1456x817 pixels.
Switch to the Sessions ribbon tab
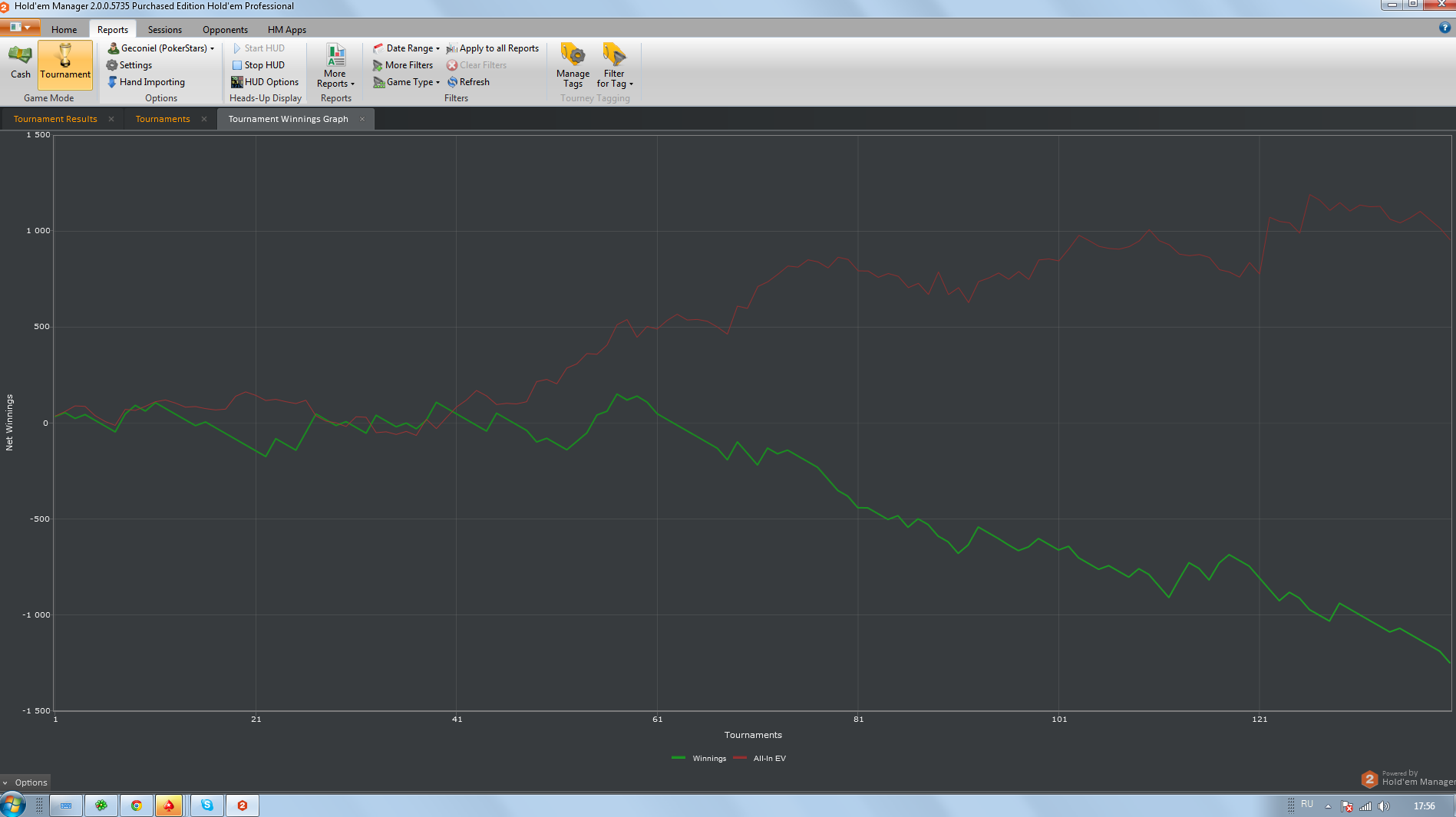coord(165,30)
